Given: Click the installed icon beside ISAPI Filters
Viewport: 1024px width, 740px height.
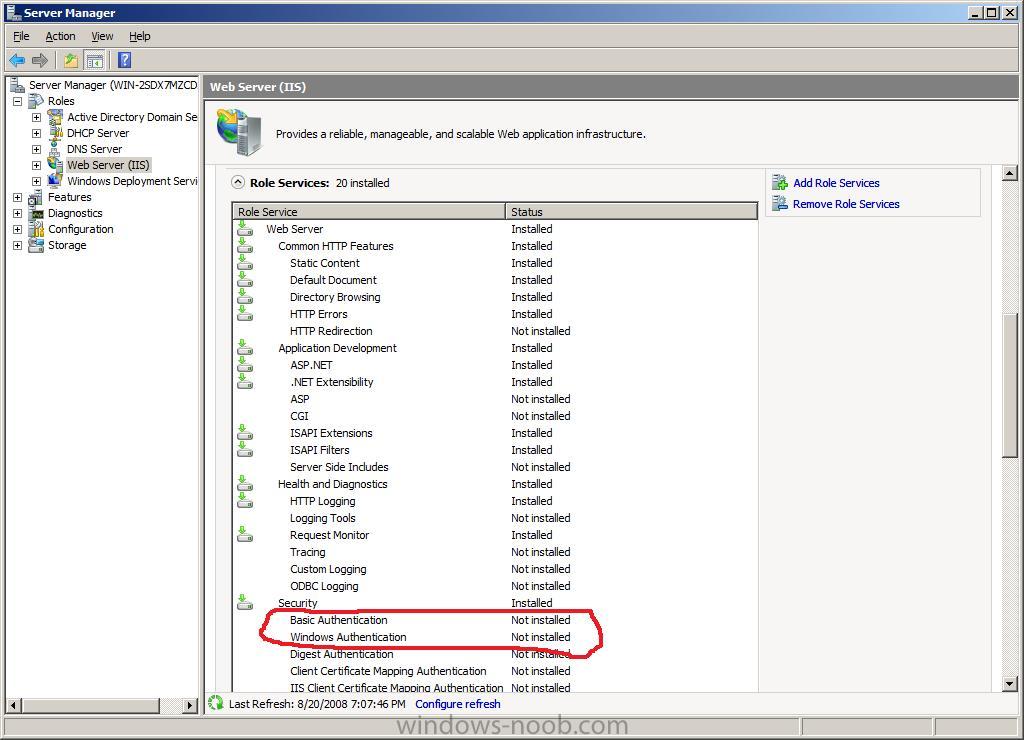Looking at the screenshot, I should point(245,449).
